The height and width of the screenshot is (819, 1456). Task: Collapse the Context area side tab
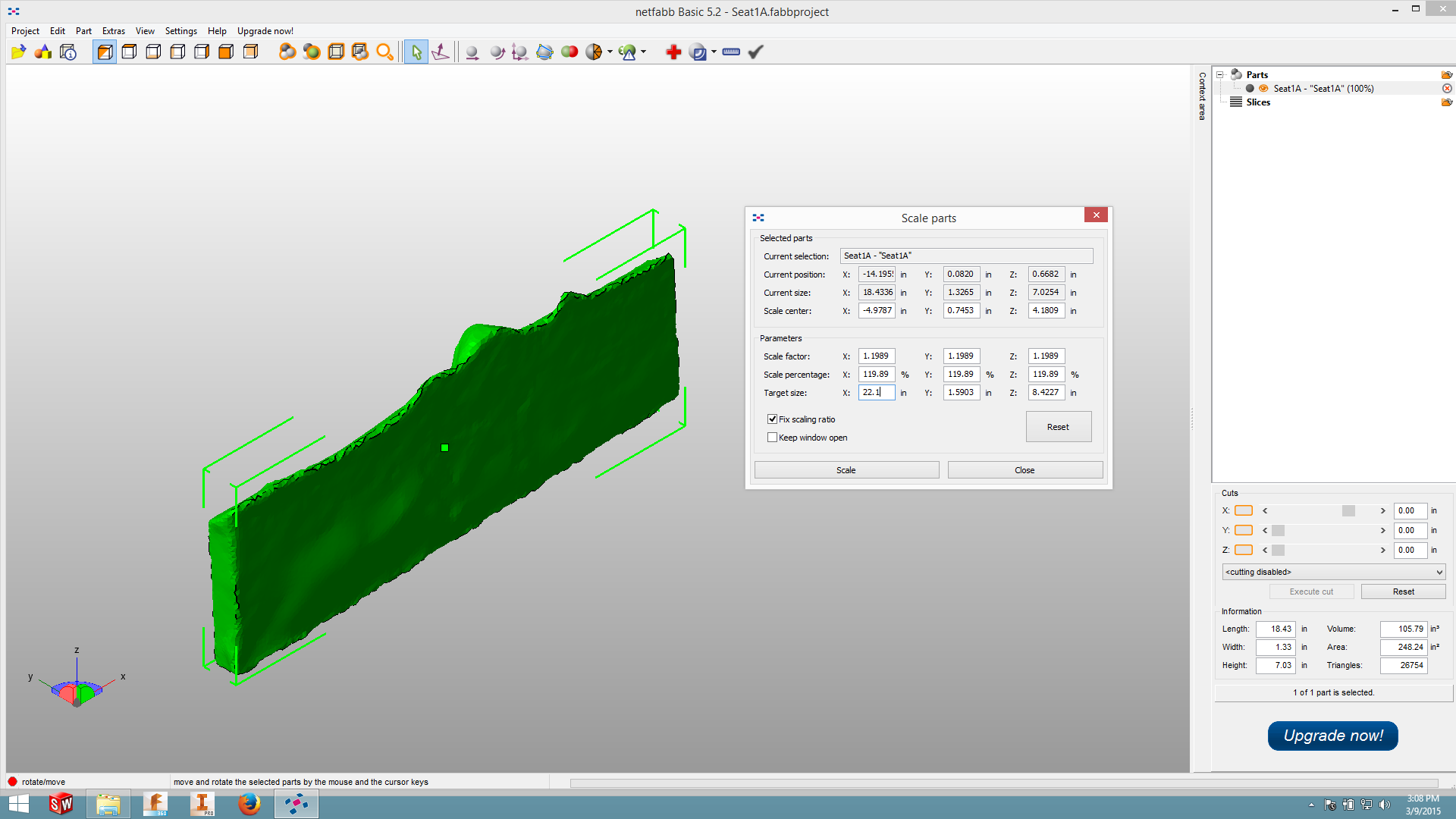[1202, 96]
